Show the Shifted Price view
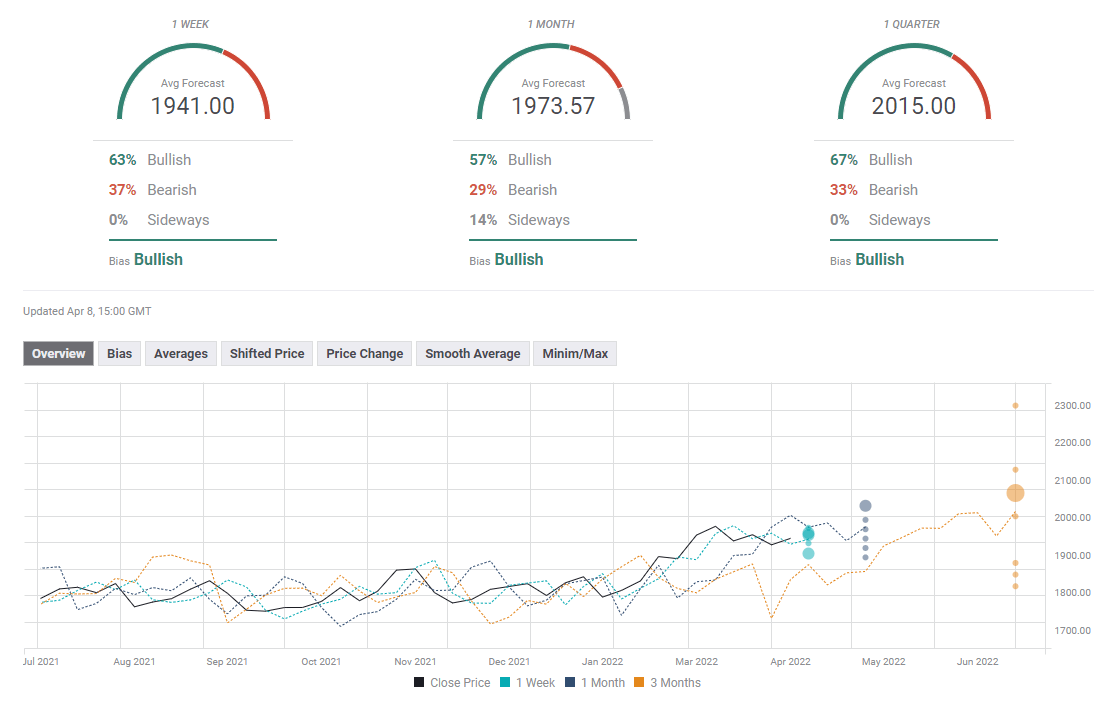The width and height of the screenshot is (1101, 702). click(267, 354)
